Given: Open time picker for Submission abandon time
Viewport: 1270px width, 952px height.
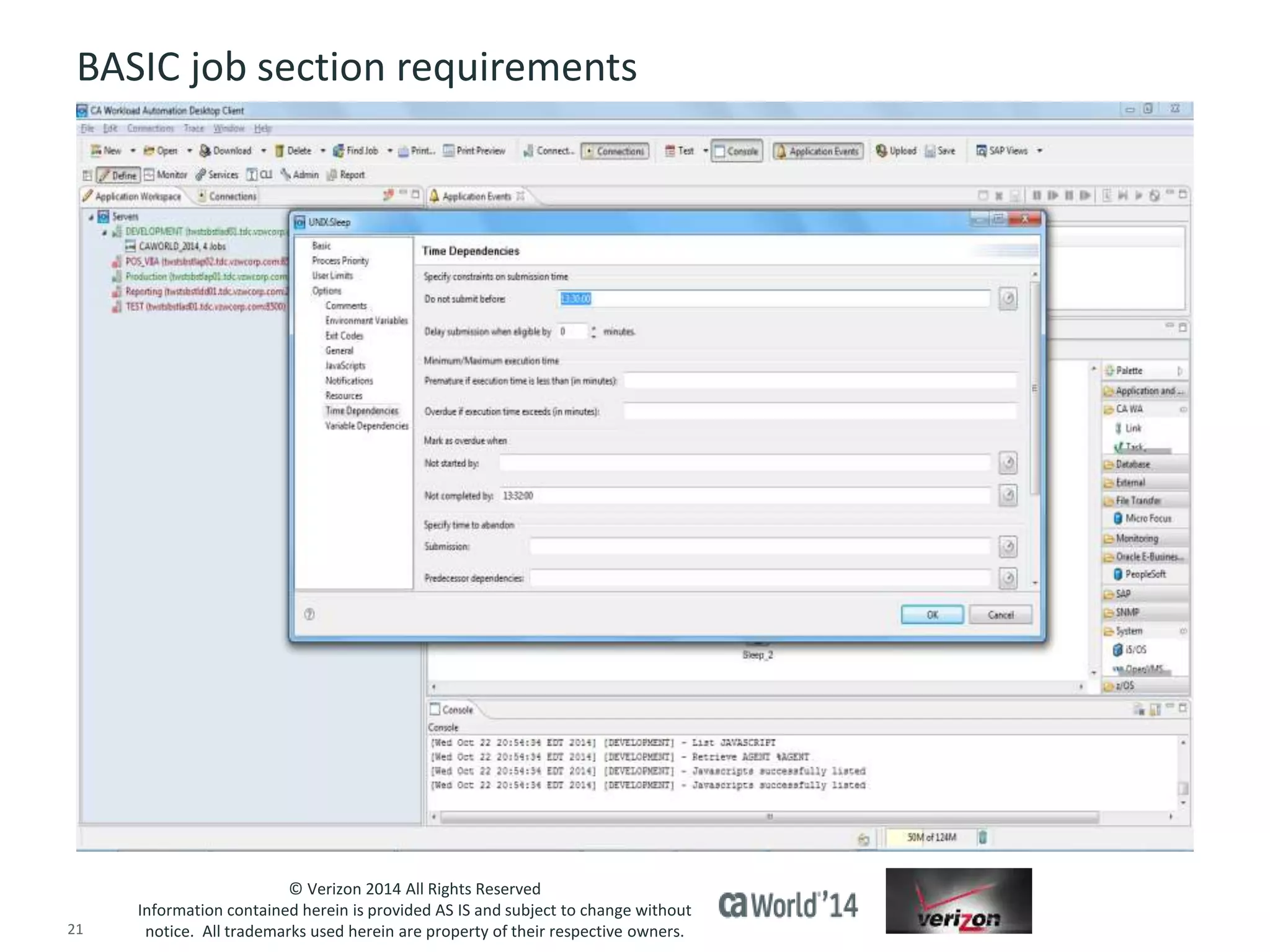Looking at the screenshot, I should click(x=1008, y=547).
